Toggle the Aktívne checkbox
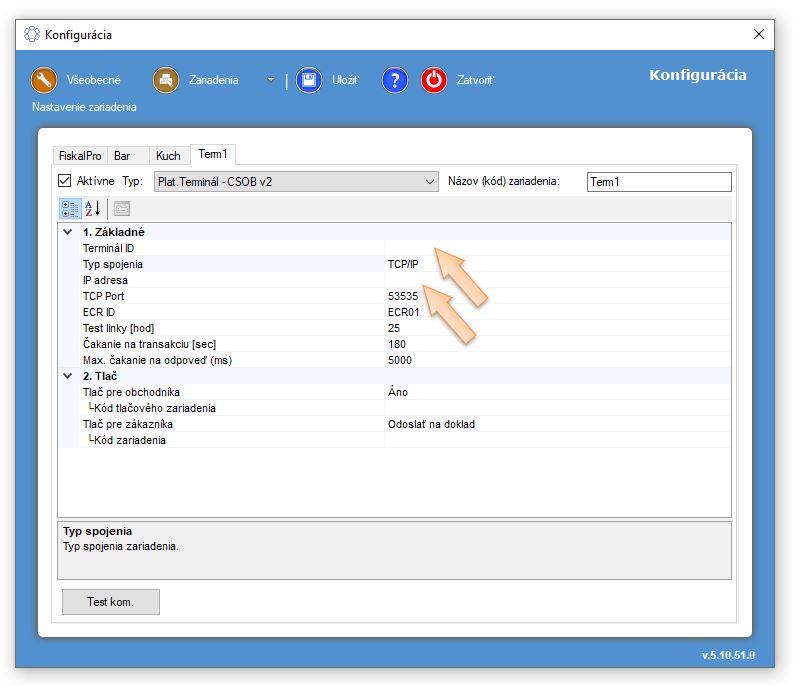 (66, 181)
